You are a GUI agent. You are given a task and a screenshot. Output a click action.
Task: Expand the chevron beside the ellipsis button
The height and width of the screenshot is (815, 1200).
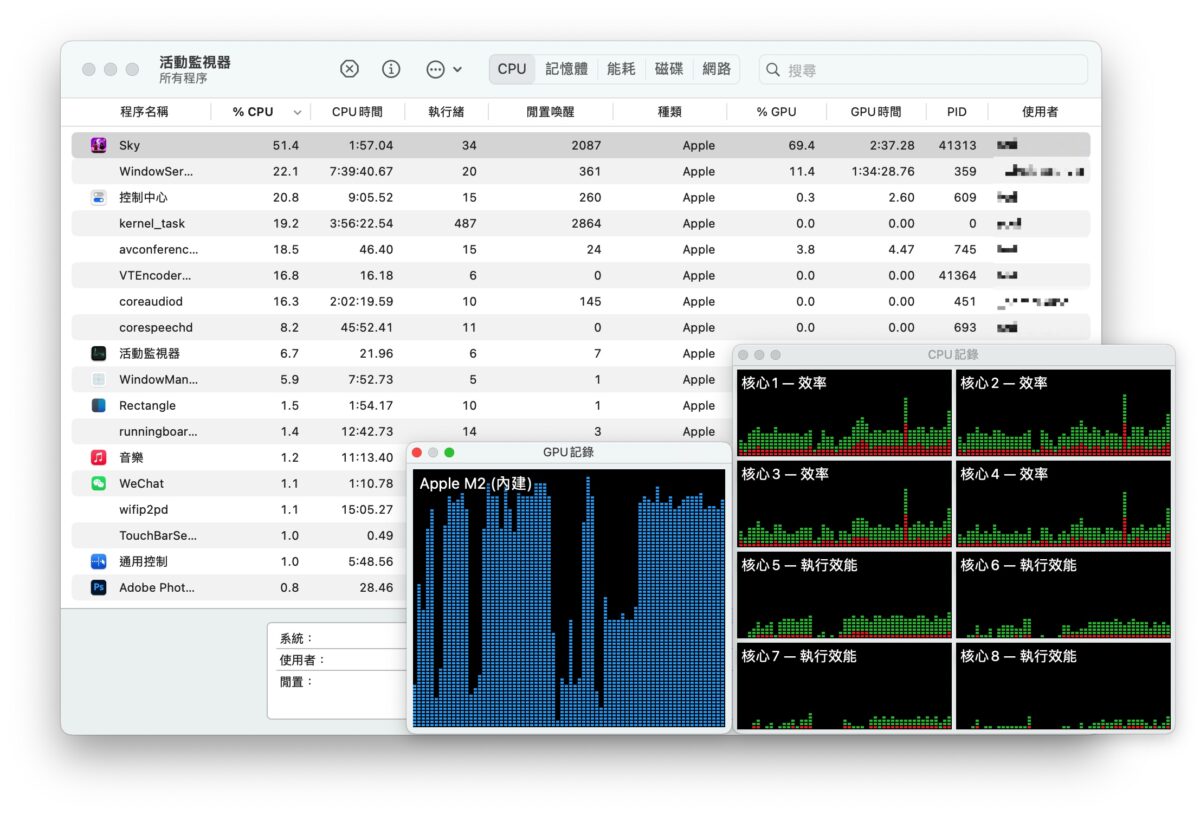click(458, 70)
